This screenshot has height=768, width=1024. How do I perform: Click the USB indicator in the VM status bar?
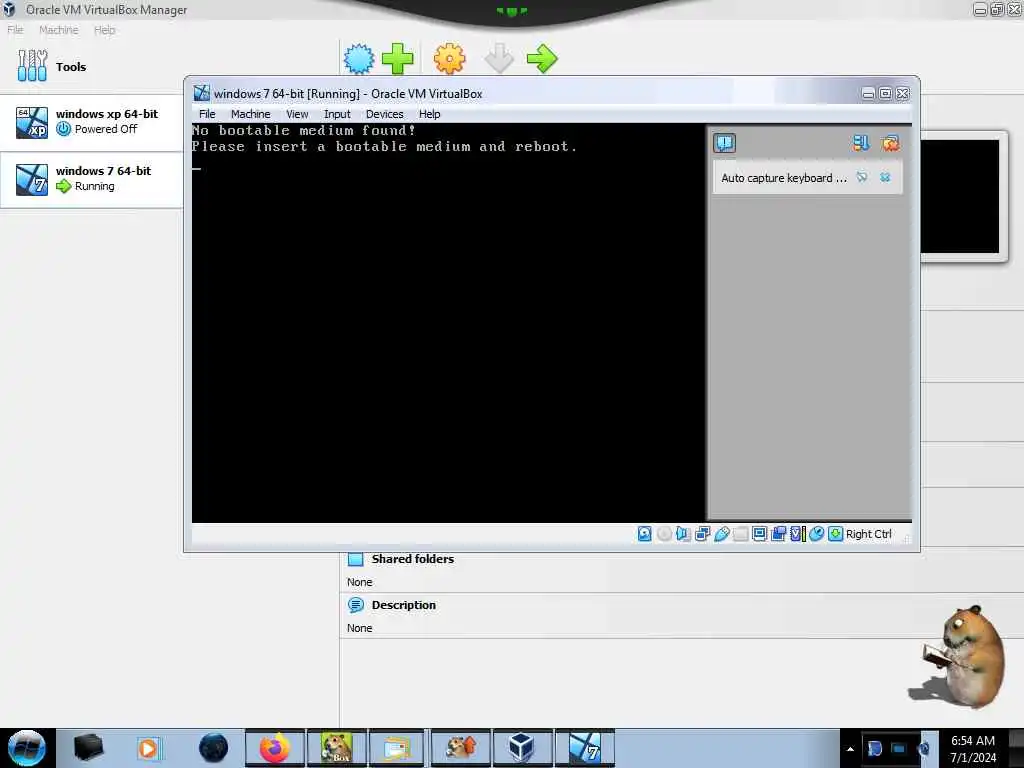point(722,534)
